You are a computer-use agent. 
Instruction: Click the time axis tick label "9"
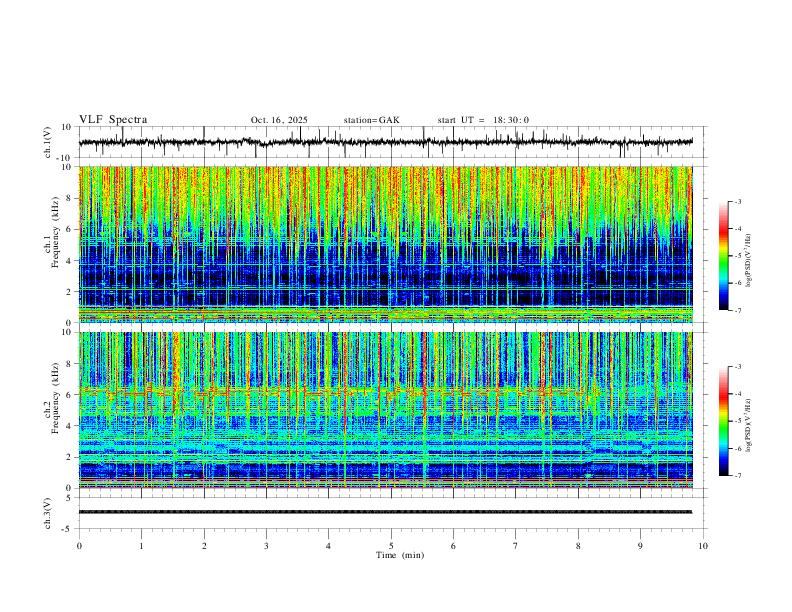640,546
